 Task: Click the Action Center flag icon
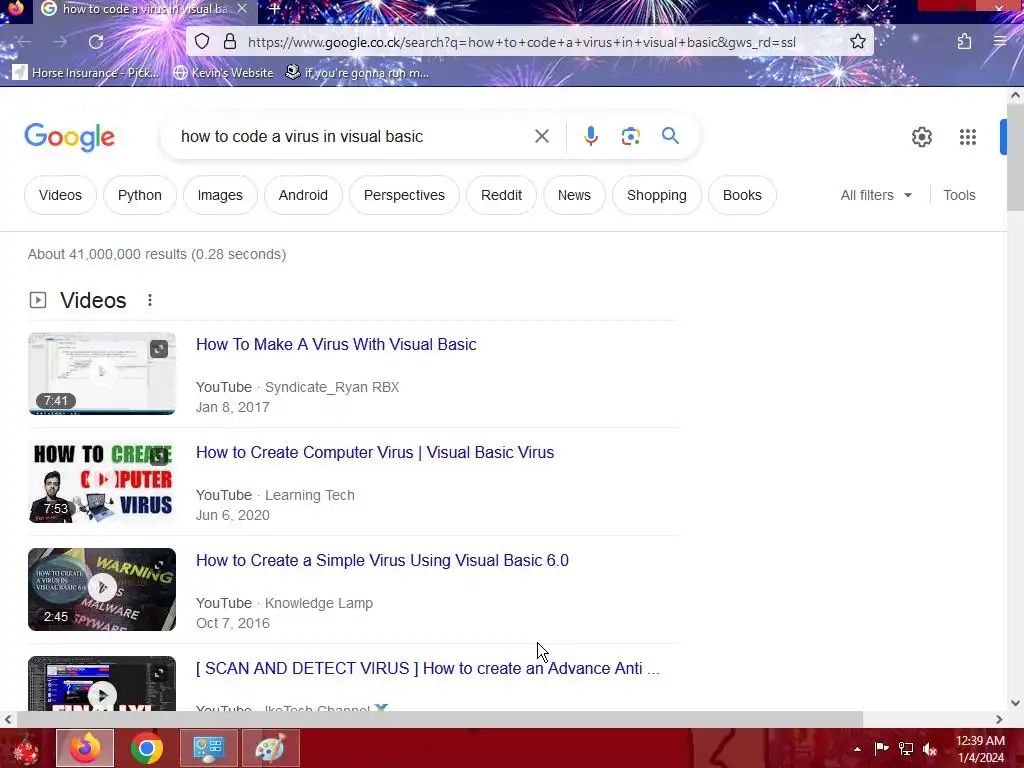pos(881,748)
